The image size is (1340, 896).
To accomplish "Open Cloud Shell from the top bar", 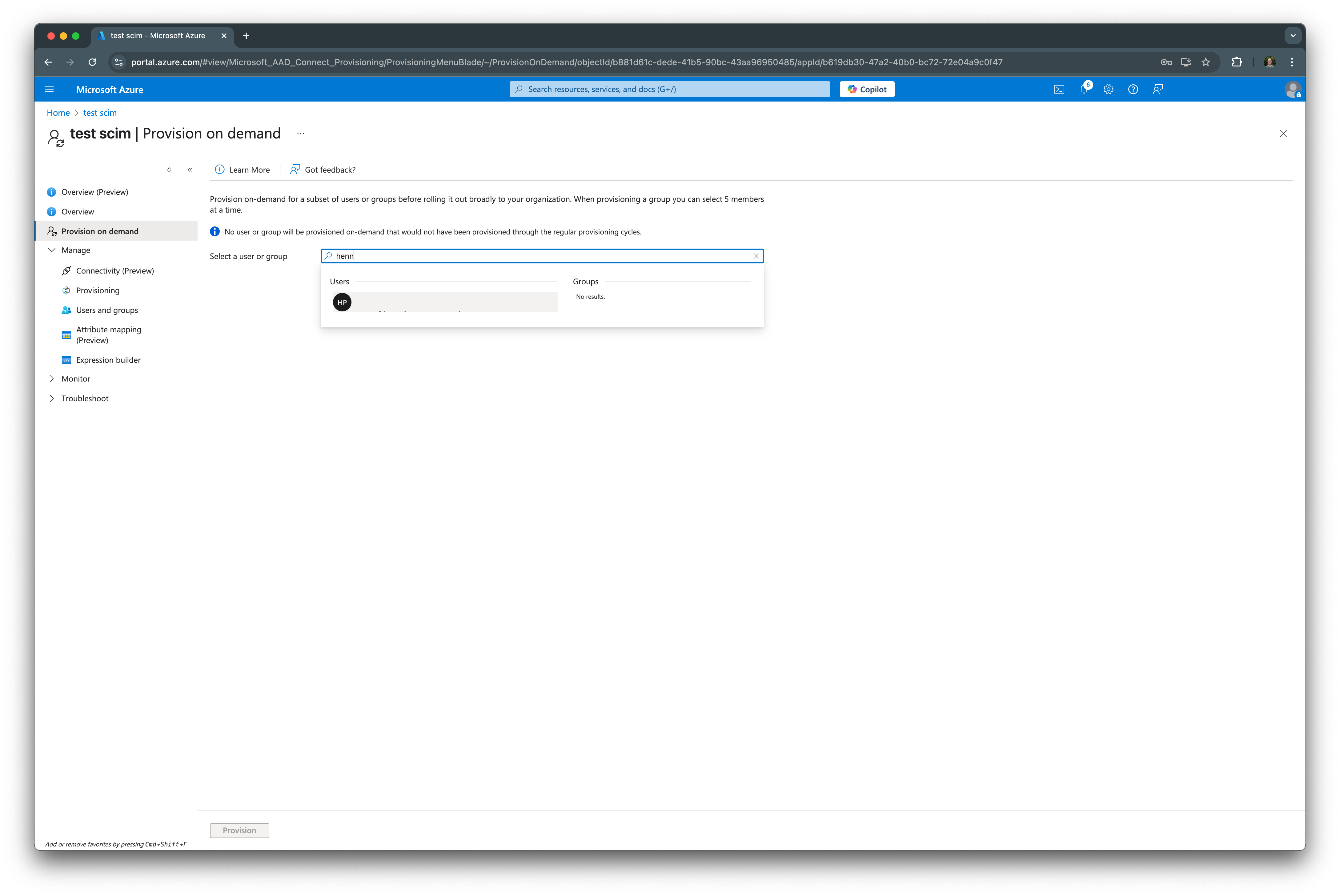I will (x=1059, y=89).
